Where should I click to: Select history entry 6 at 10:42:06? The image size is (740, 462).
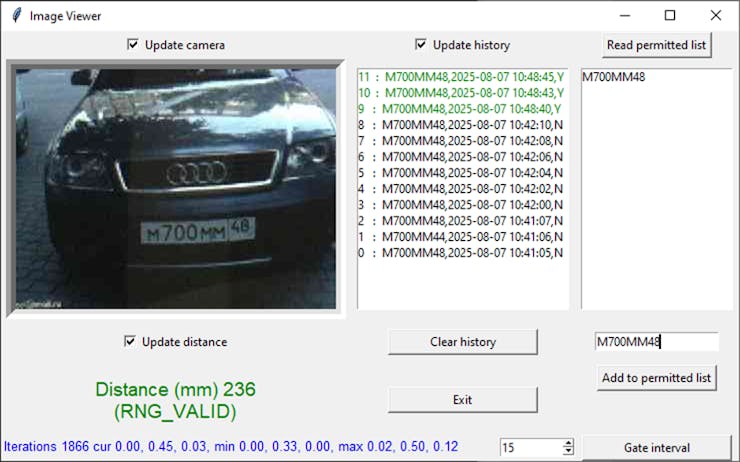(x=461, y=157)
